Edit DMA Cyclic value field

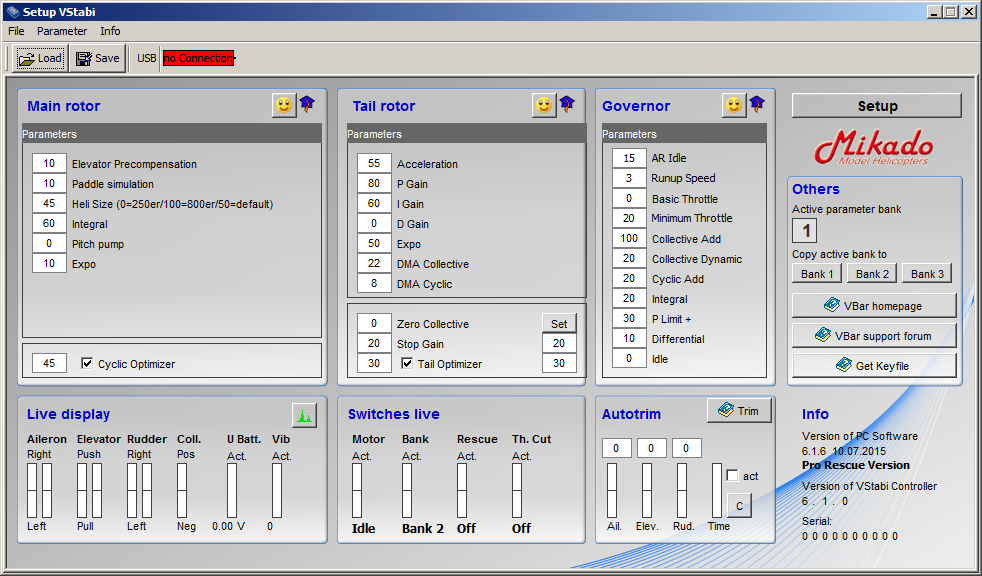click(x=374, y=284)
